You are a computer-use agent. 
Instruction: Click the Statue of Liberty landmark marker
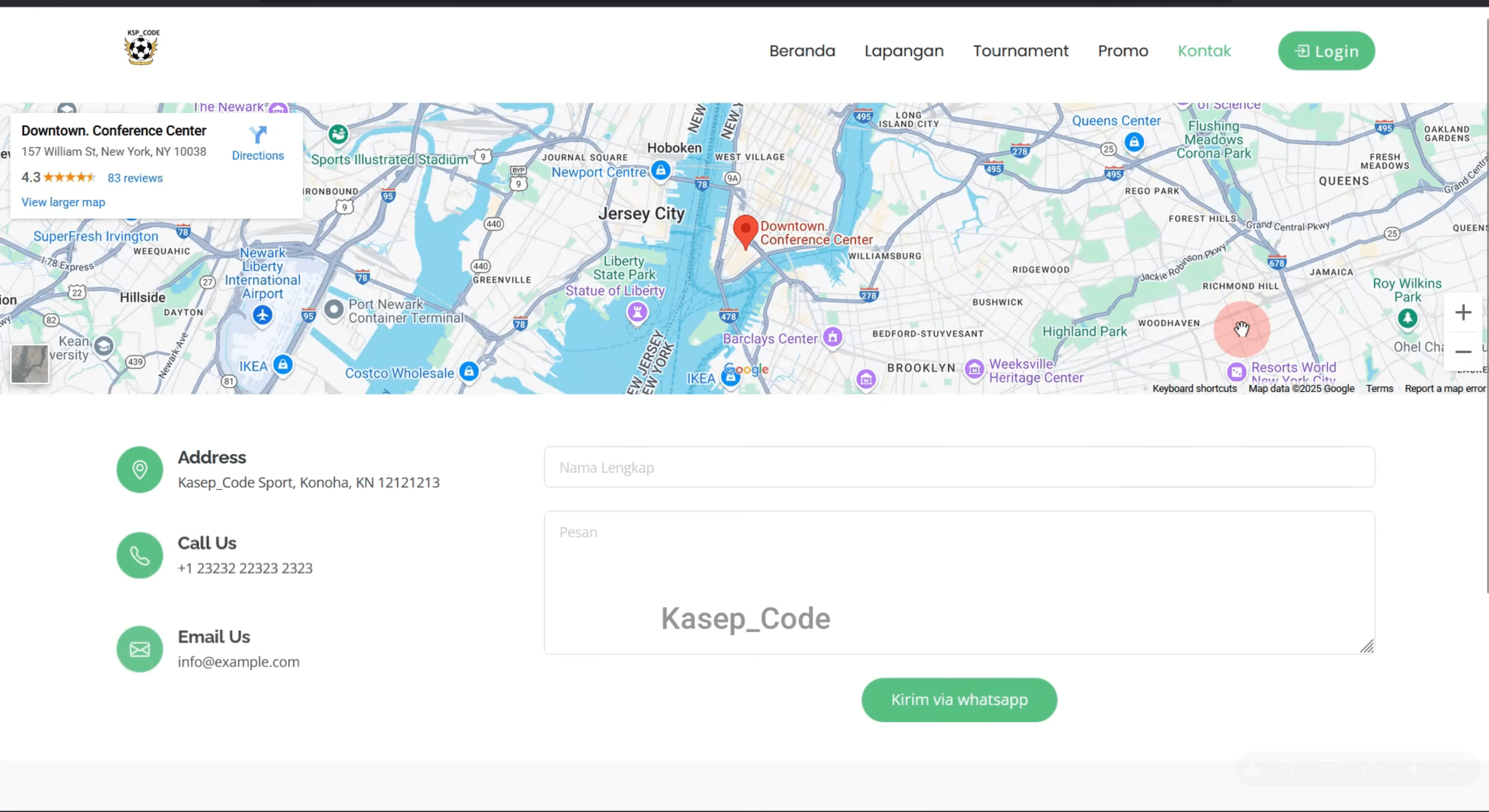coord(637,313)
